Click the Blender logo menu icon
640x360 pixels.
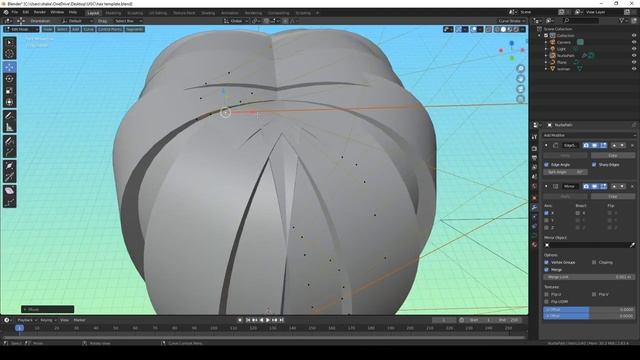pyautogui.click(x=6, y=12)
